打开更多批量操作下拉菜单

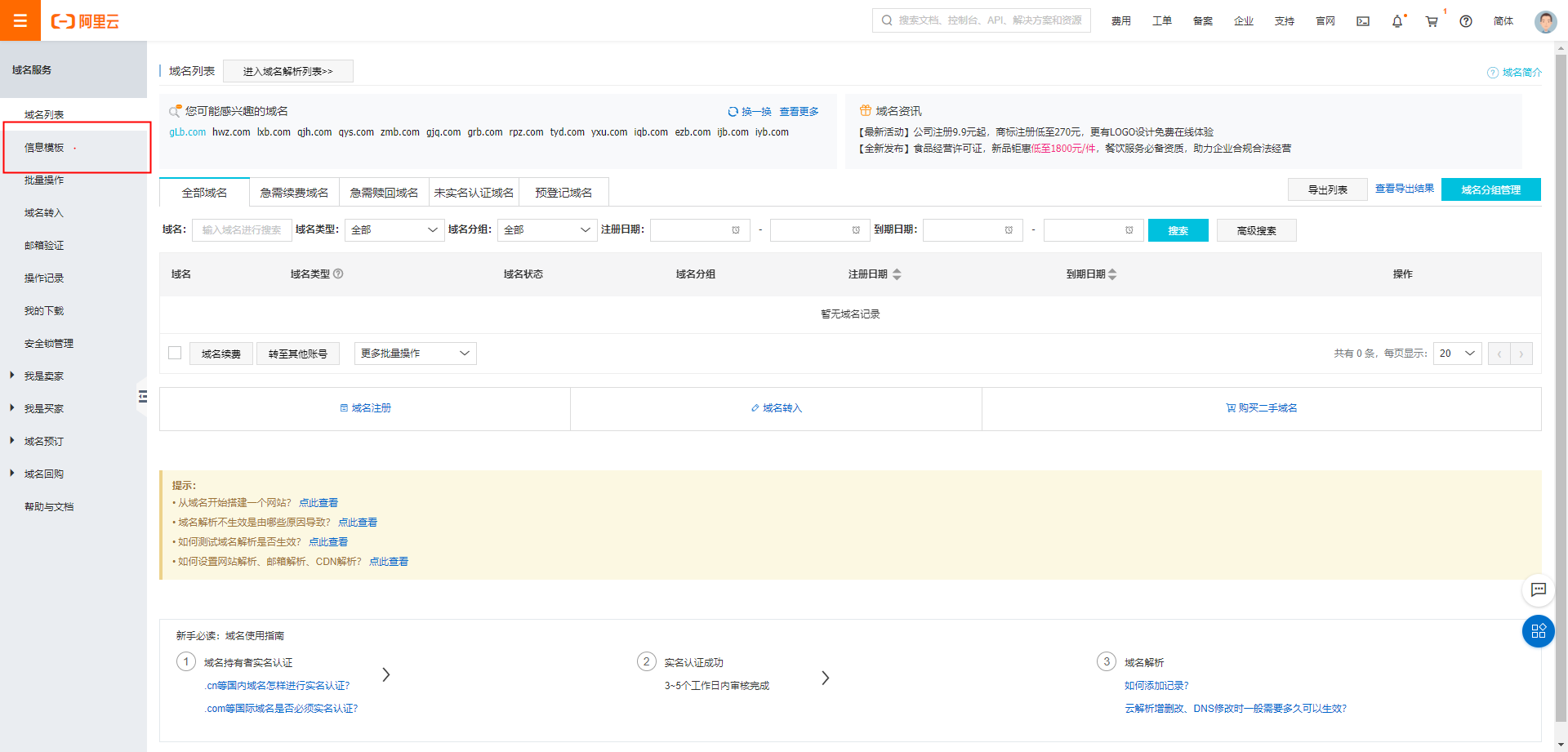coord(415,353)
